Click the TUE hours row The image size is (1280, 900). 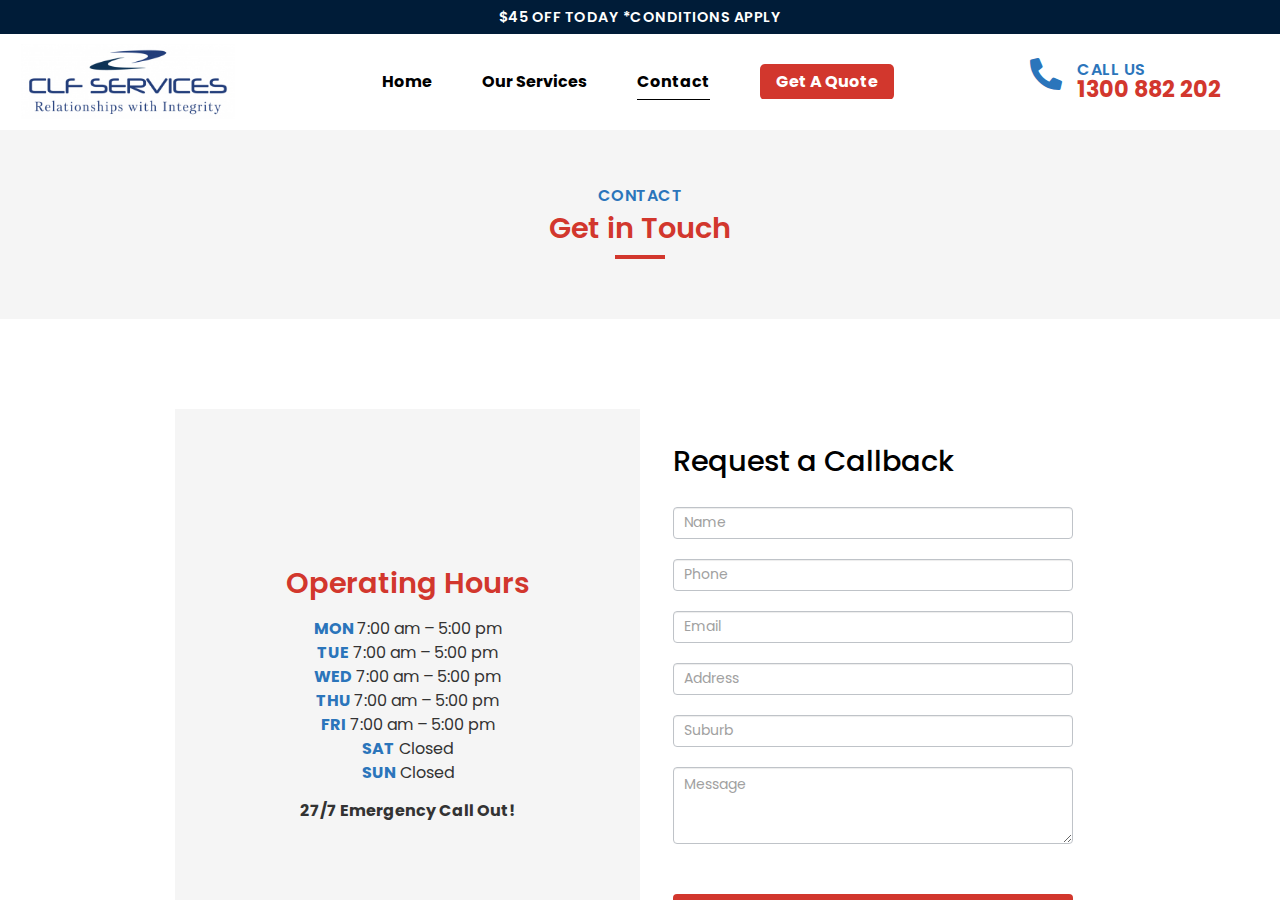(x=408, y=653)
